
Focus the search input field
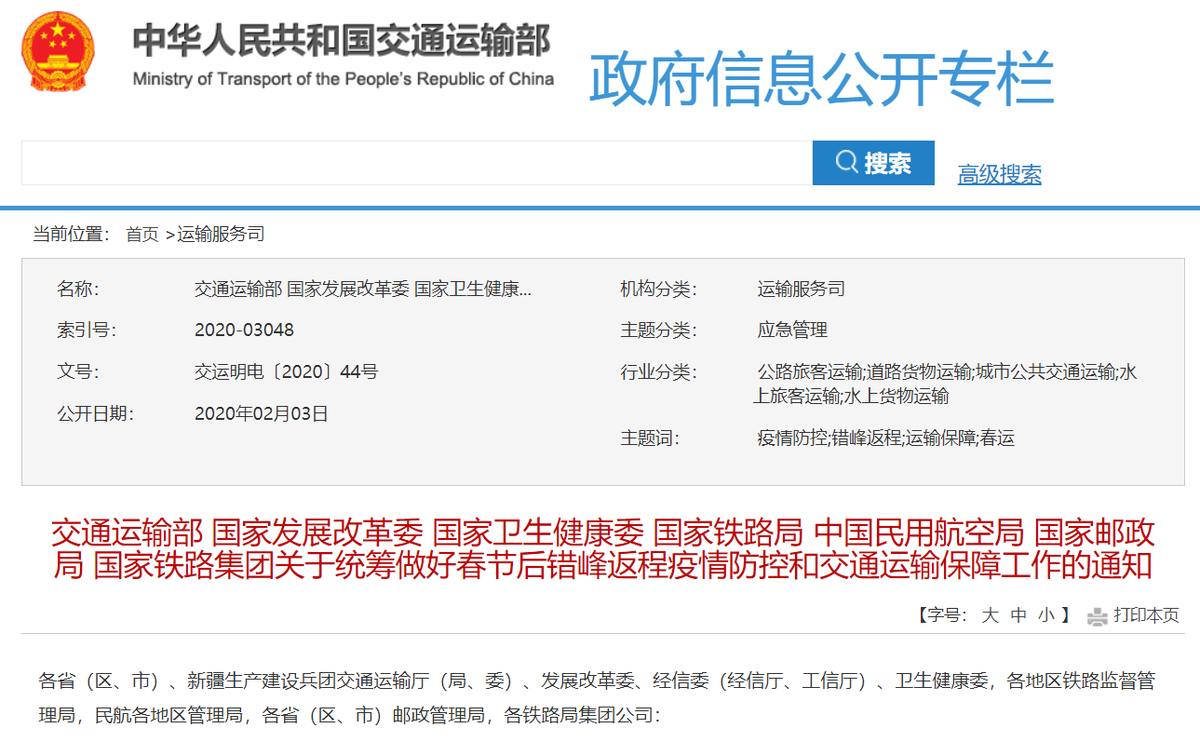tap(417, 162)
